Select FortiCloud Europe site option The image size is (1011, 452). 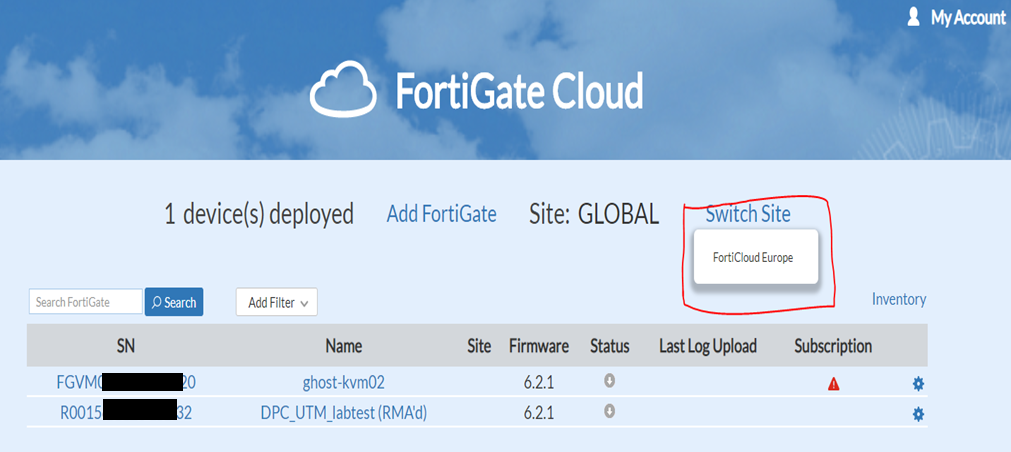click(753, 258)
